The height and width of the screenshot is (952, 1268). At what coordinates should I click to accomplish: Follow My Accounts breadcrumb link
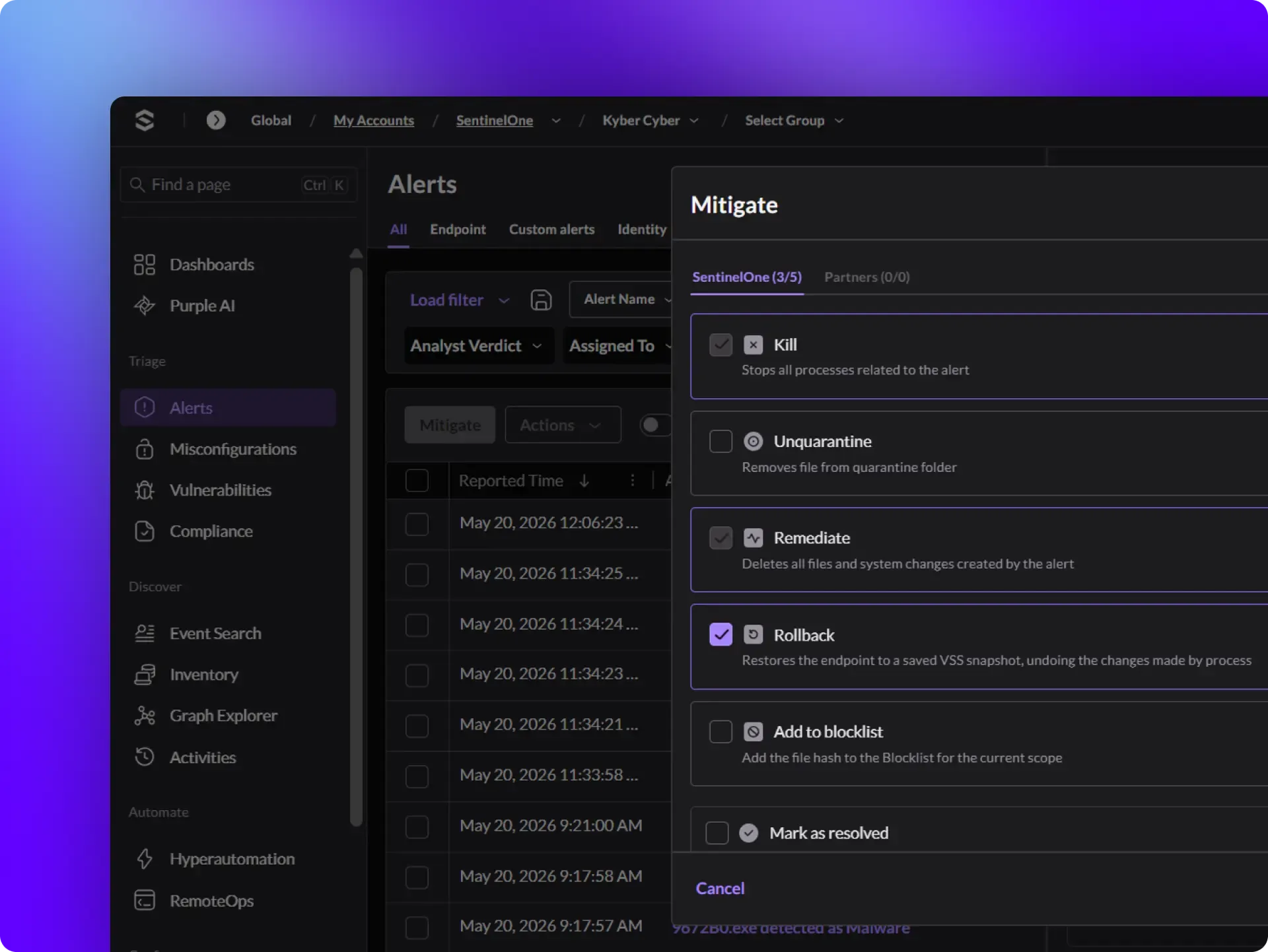pos(374,121)
